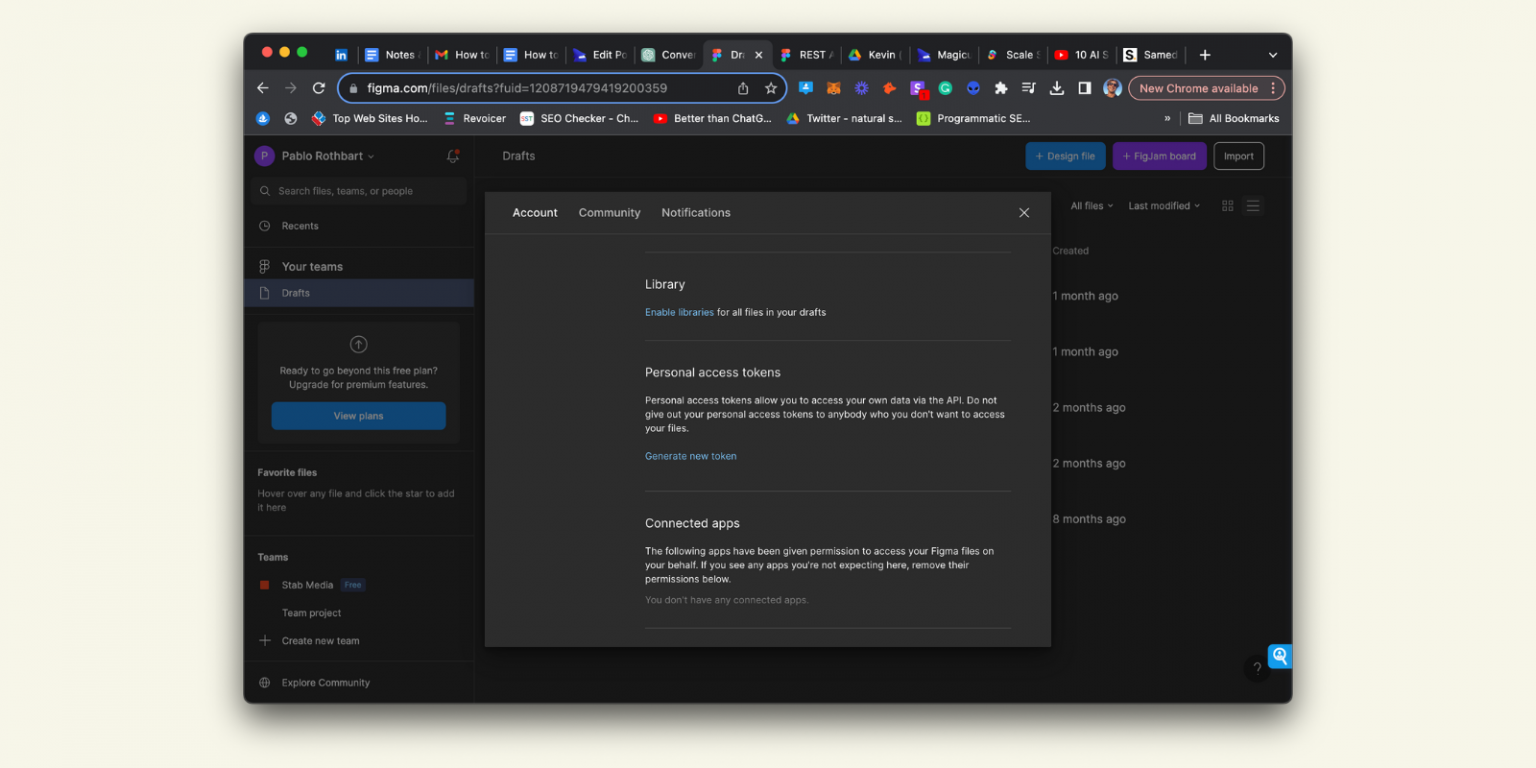This screenshot has height=768, width=1536.
Task: Open the Last modified sort dropdown
Action: pyautogui.click(x=1163, y=205)
